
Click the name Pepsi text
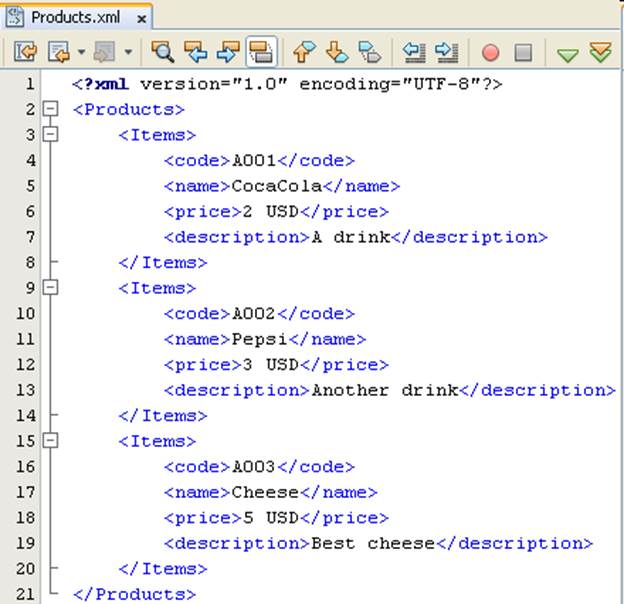click(x=259, y=339)
